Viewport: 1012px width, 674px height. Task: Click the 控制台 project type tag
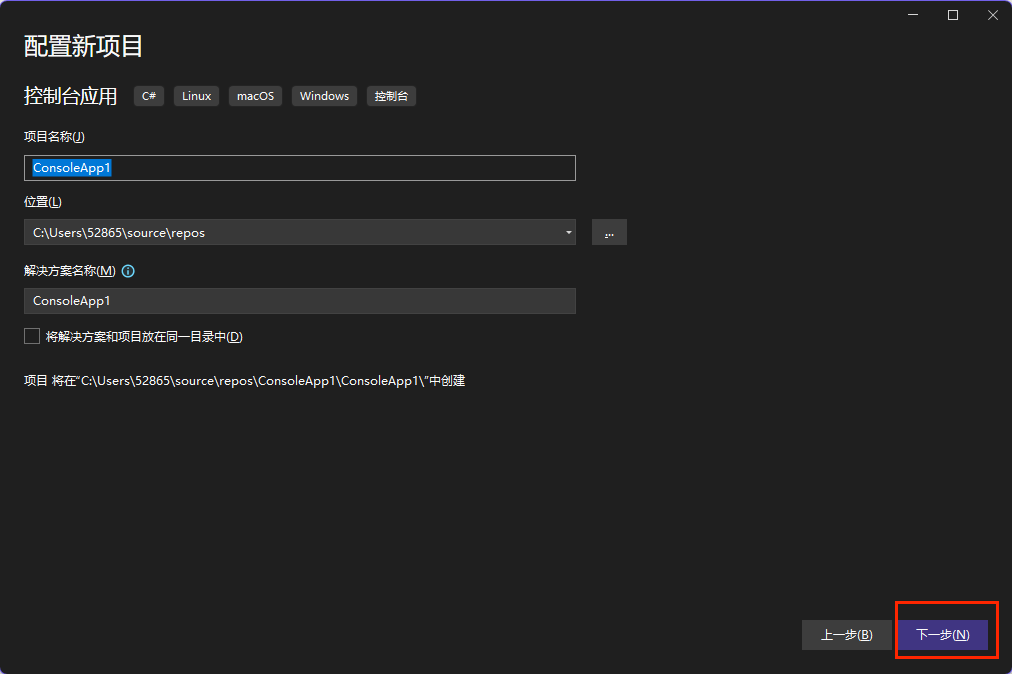click(x=391, y=96)
